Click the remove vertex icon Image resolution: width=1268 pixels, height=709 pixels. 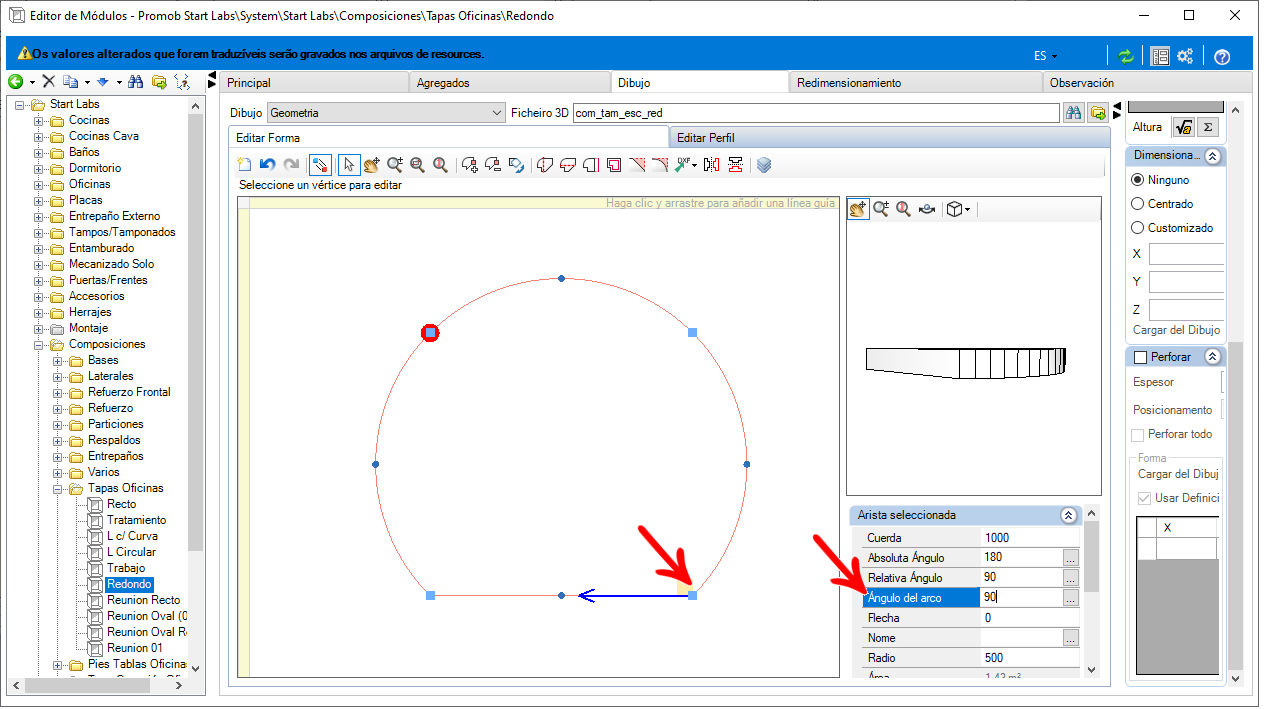tap(494, 165)
